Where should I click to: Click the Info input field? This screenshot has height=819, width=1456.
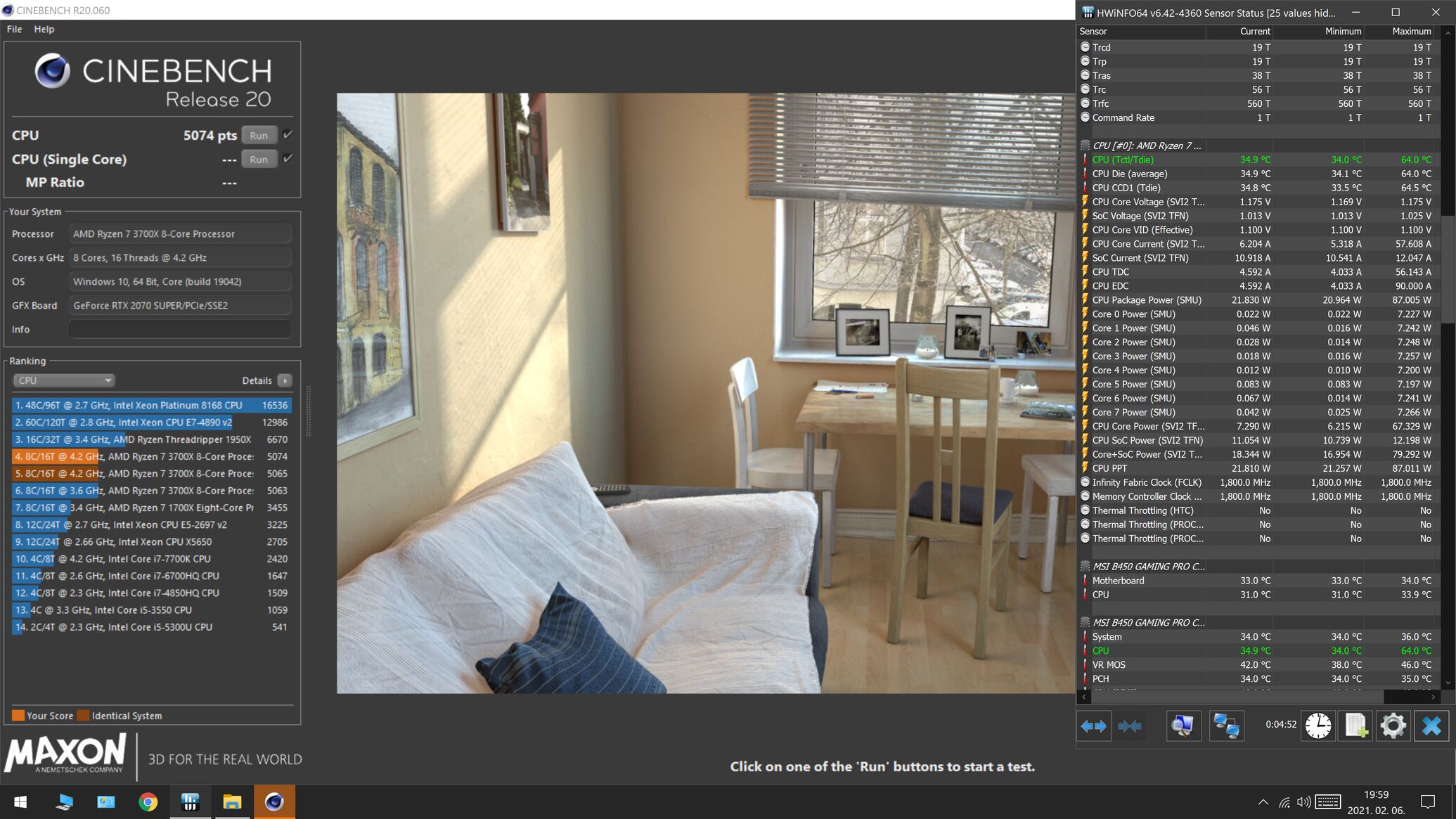click(x=180, y=330)
